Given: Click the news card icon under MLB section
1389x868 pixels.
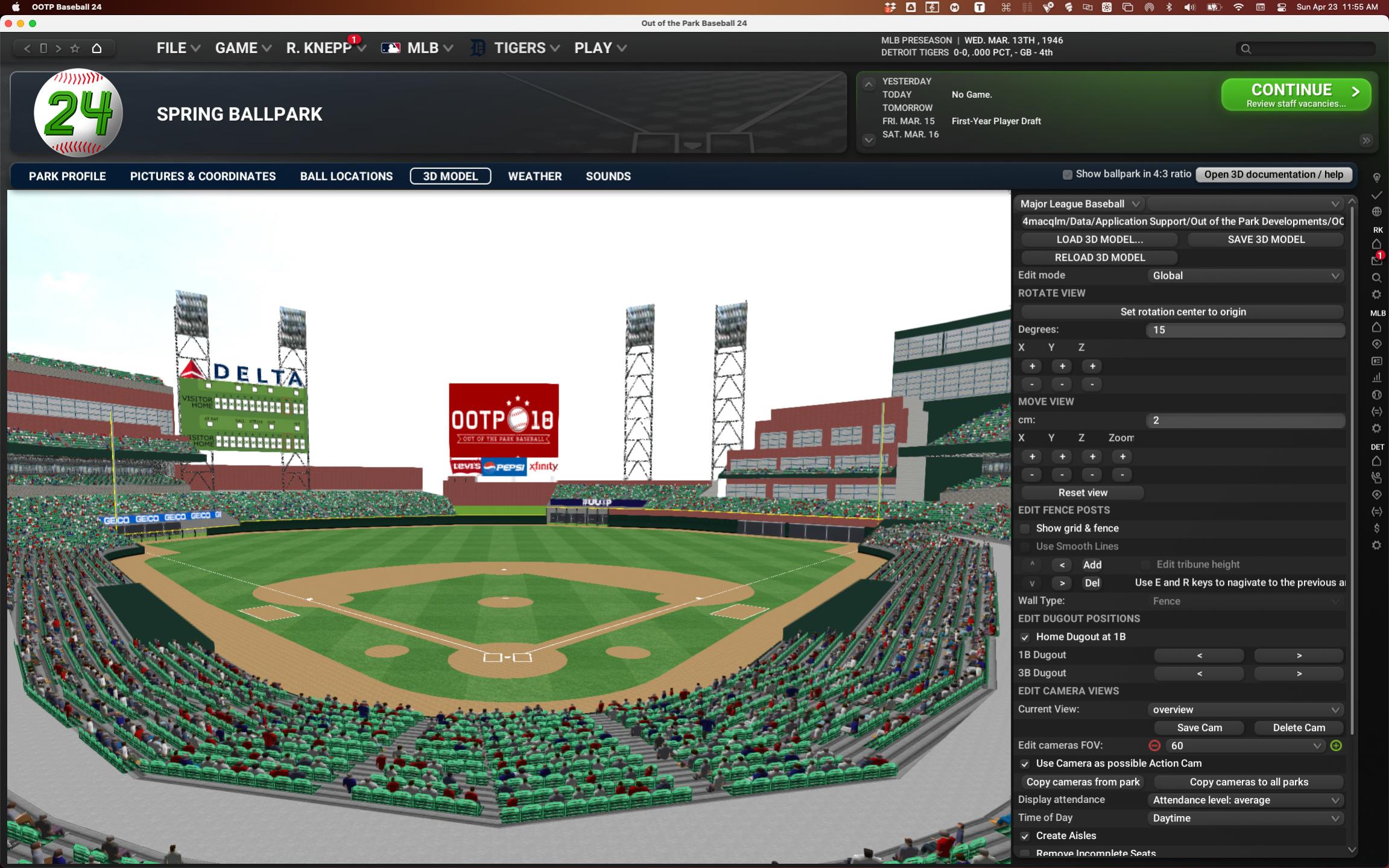Looking at the screenshot, I should [1376, 361].
